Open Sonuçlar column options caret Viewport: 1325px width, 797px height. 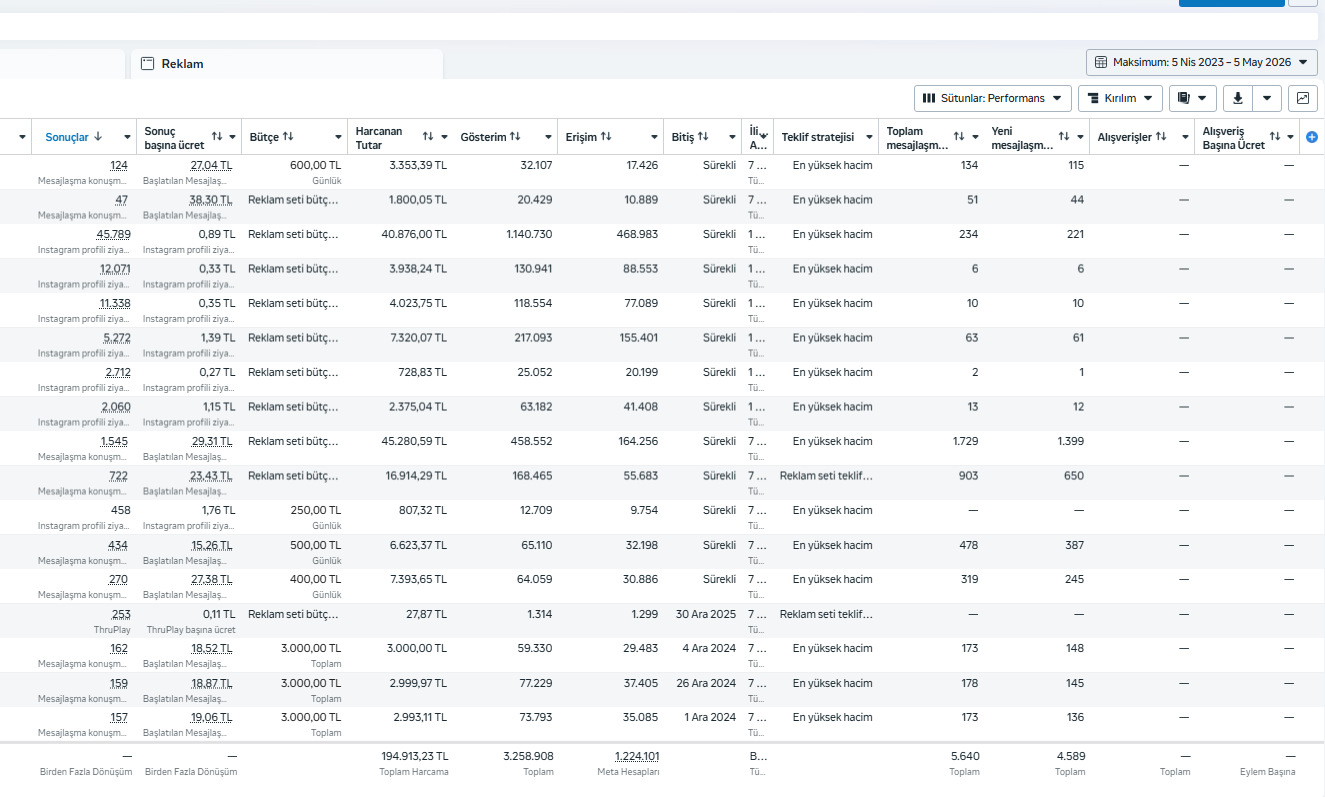127,137
